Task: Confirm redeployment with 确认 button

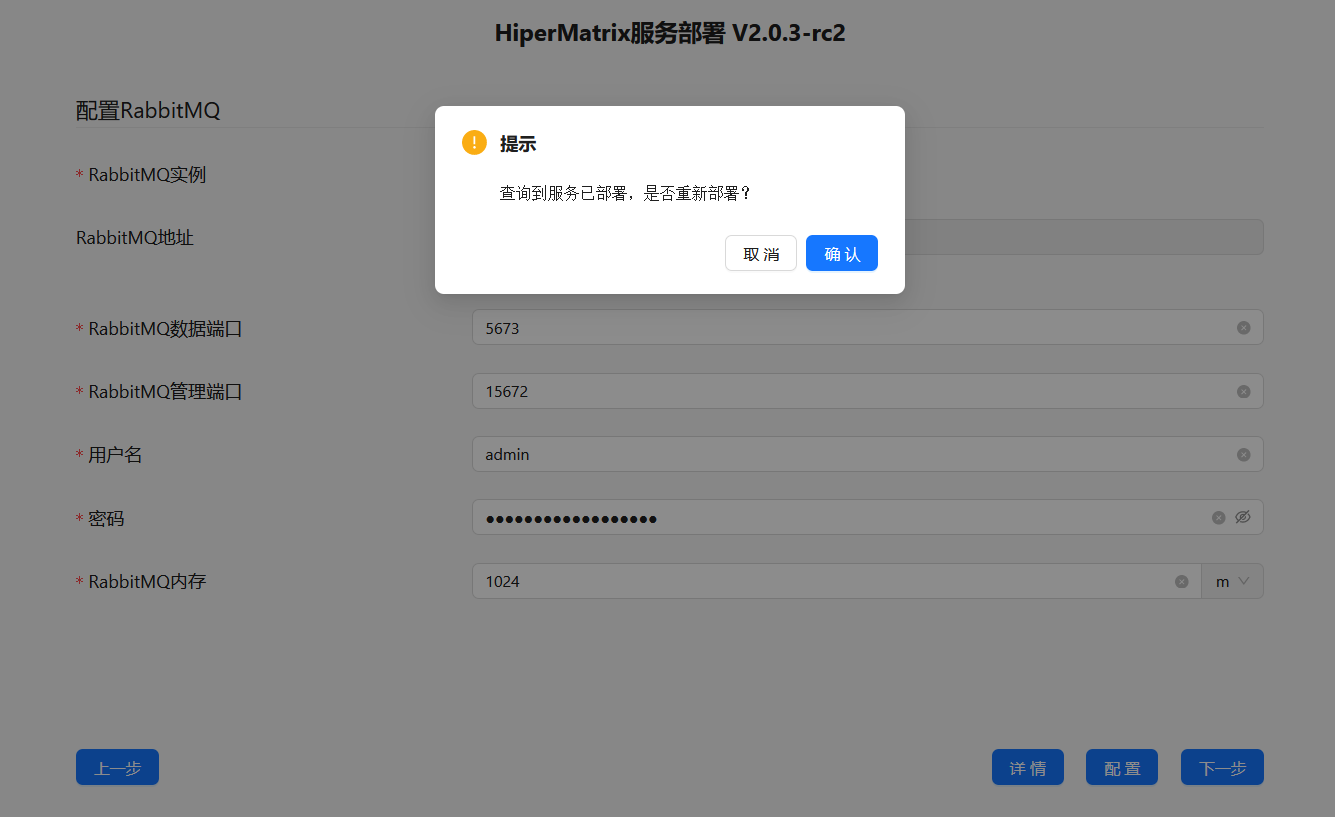Action: [x=842, y=253]
